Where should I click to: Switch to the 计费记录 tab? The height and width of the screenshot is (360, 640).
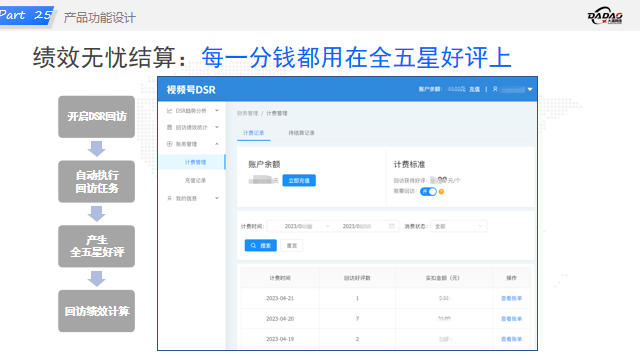click(x=253, y=133)
